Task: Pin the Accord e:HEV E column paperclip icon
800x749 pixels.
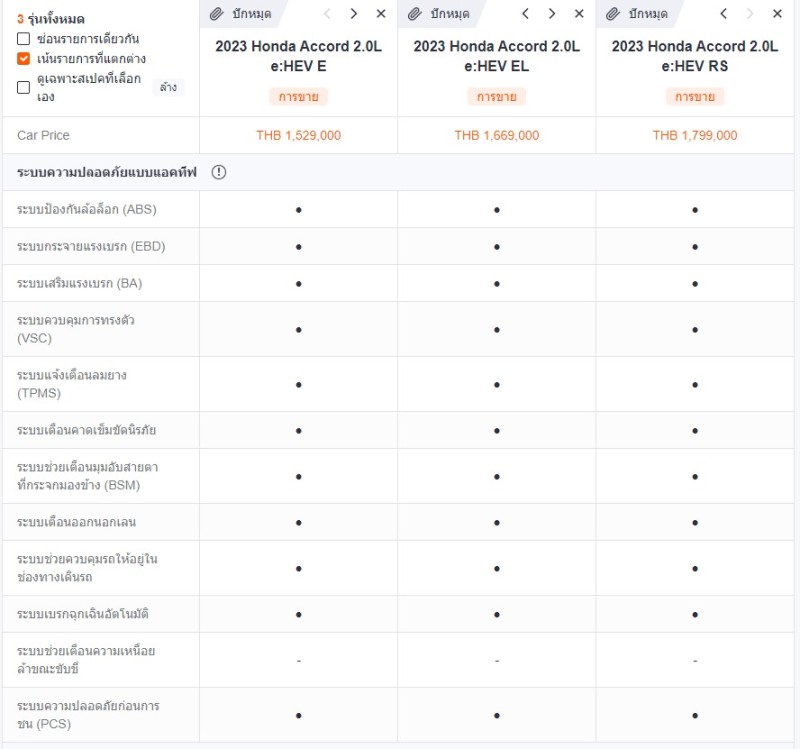Action: [x=217, y=14]
